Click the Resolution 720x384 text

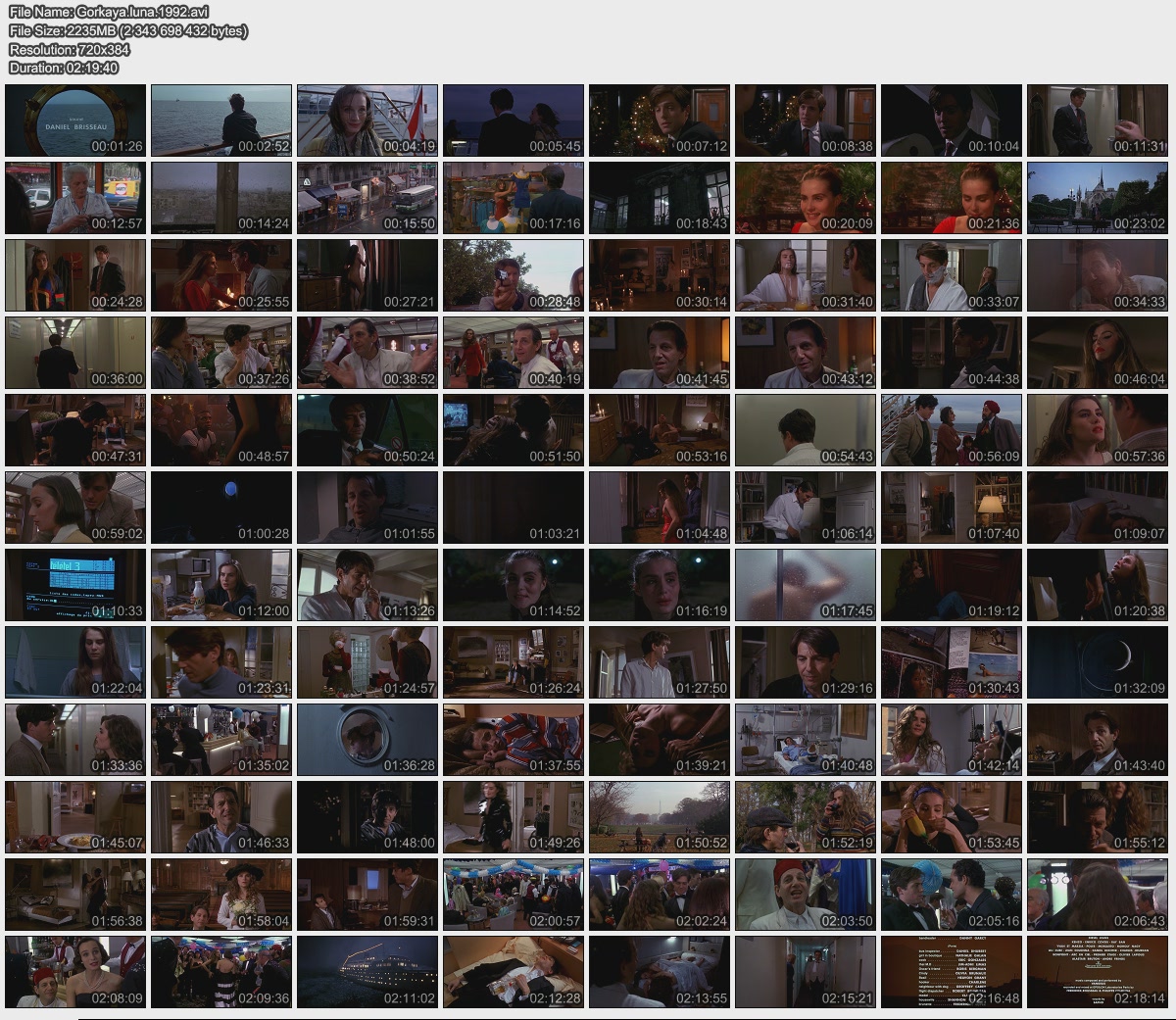pyautogui.click(x=69, y=49)
